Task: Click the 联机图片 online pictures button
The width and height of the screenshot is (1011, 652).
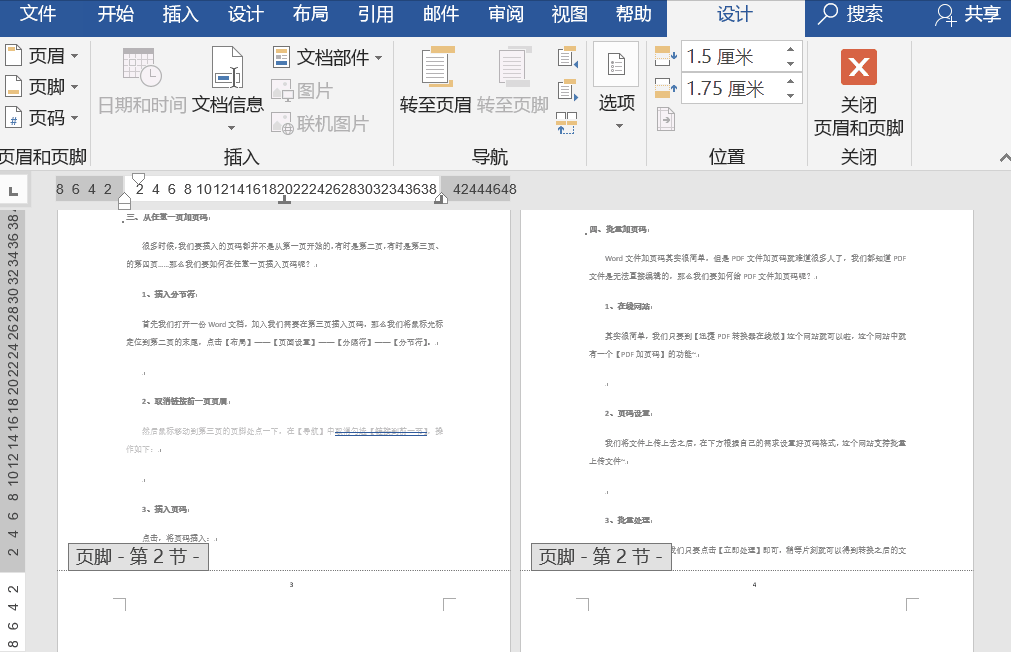Action: click(x=320, y=123)
